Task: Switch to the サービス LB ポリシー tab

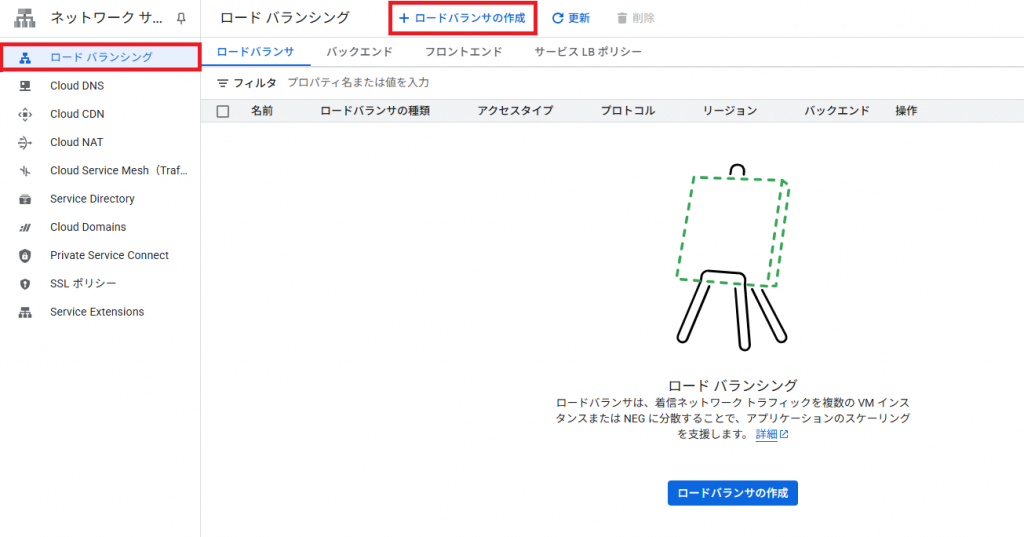Action: 588,52
